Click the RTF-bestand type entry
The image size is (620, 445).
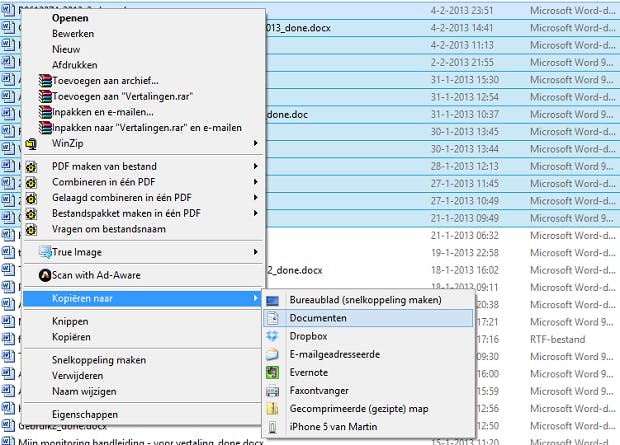(x=558, y=339)
